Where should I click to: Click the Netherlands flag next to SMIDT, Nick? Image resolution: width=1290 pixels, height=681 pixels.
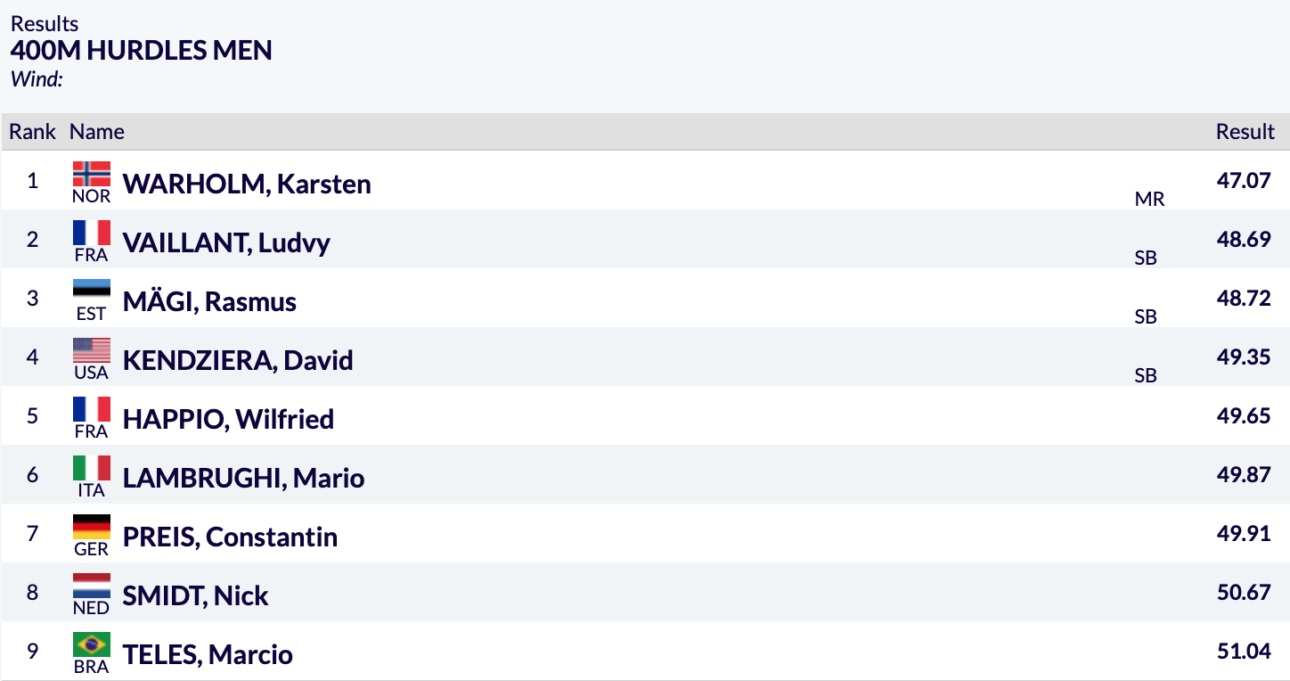coord(91,586)
